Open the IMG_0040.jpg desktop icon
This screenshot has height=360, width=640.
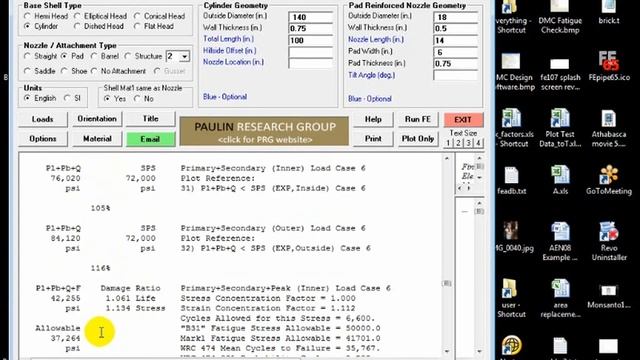pos(513,237)
